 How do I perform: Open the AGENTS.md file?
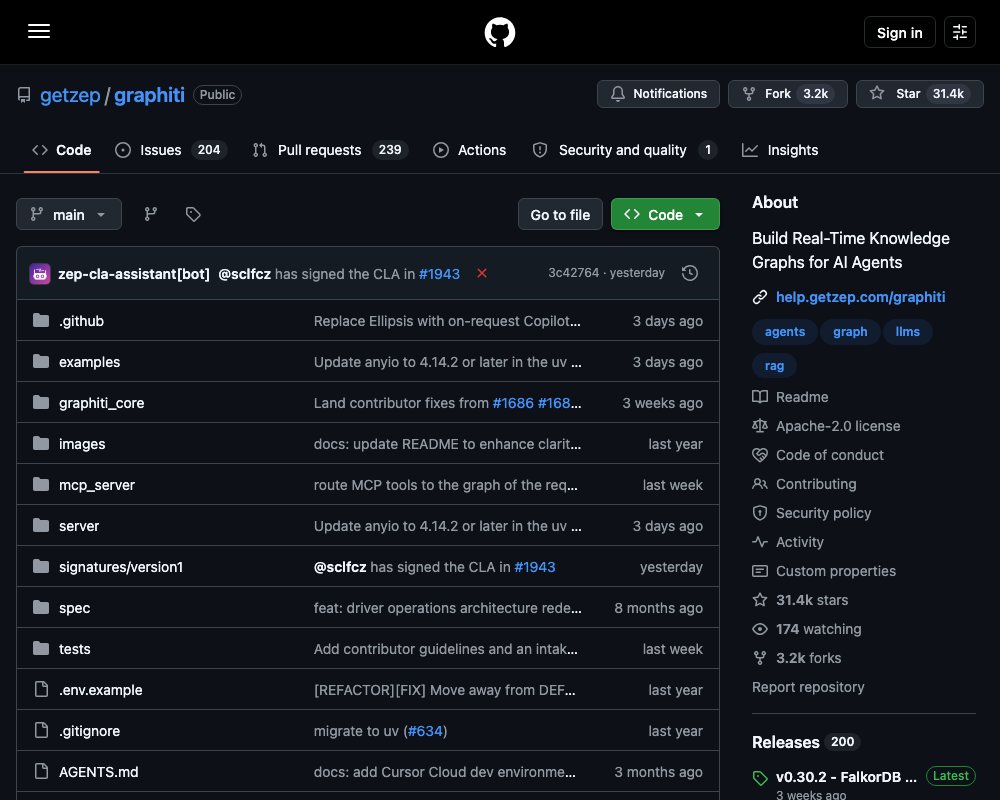click(x=98, y=772)
